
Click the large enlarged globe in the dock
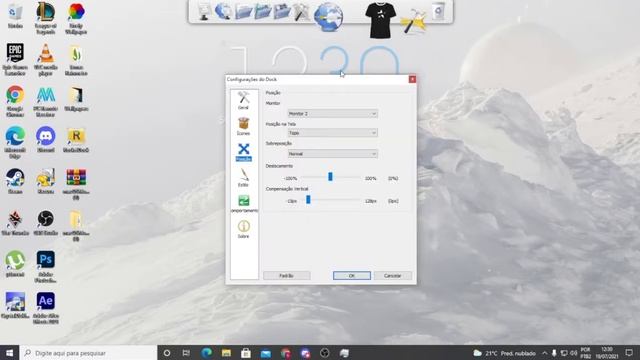tap(328, 17)
